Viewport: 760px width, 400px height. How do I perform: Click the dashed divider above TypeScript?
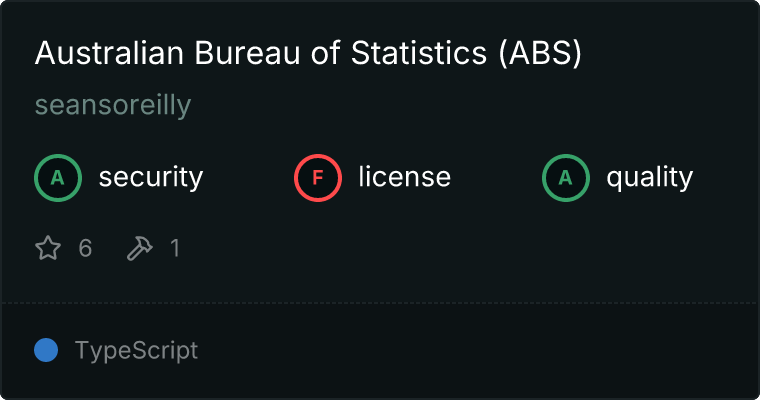380,302
